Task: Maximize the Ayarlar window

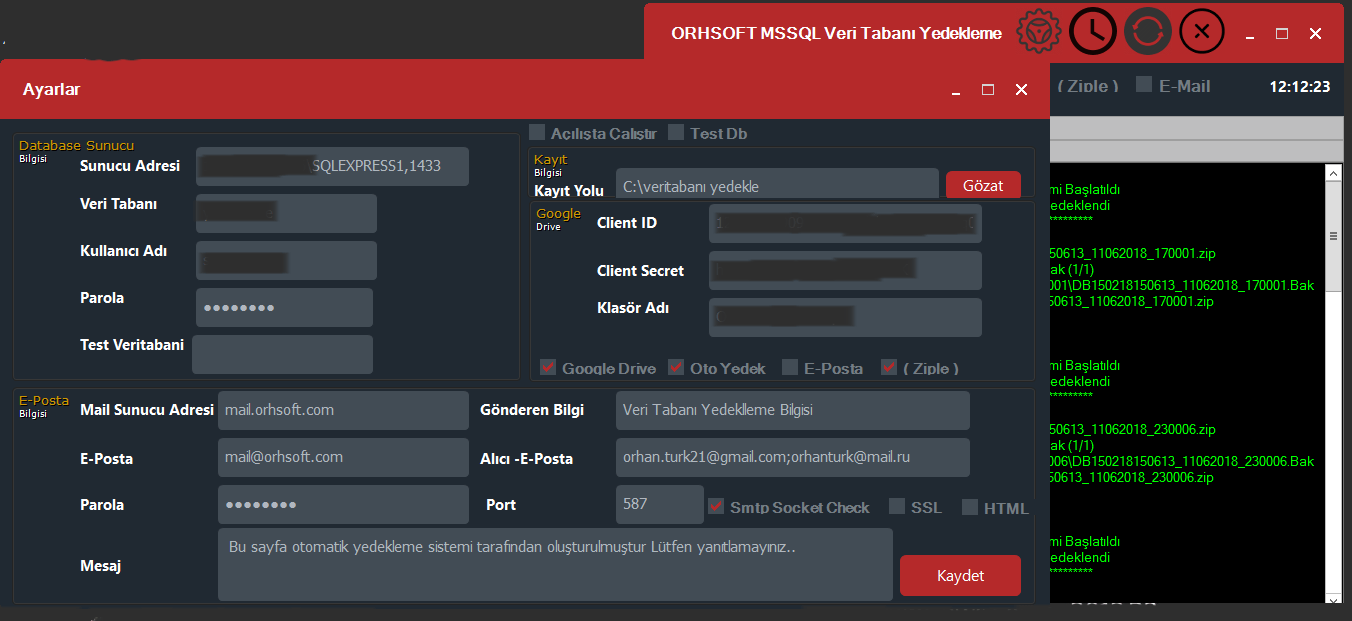Action: pos(988,89)
